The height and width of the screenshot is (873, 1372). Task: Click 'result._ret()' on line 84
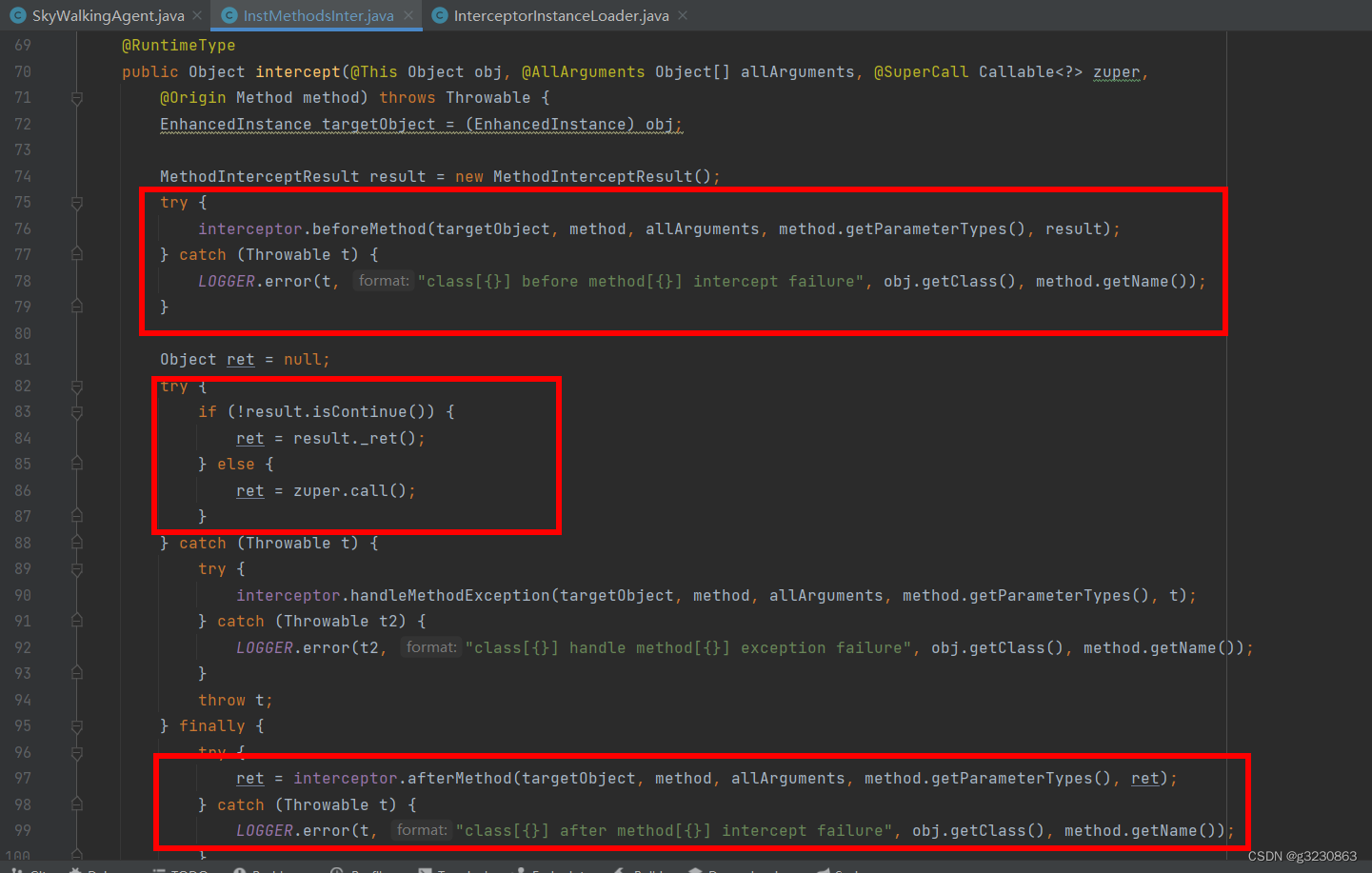pos(355,439)
